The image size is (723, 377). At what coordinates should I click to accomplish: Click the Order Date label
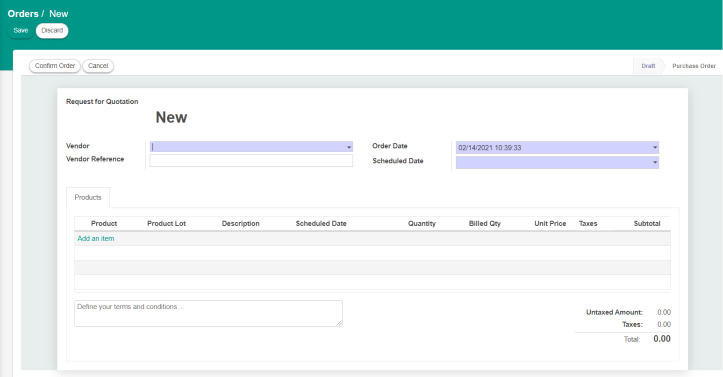point(390,146)
